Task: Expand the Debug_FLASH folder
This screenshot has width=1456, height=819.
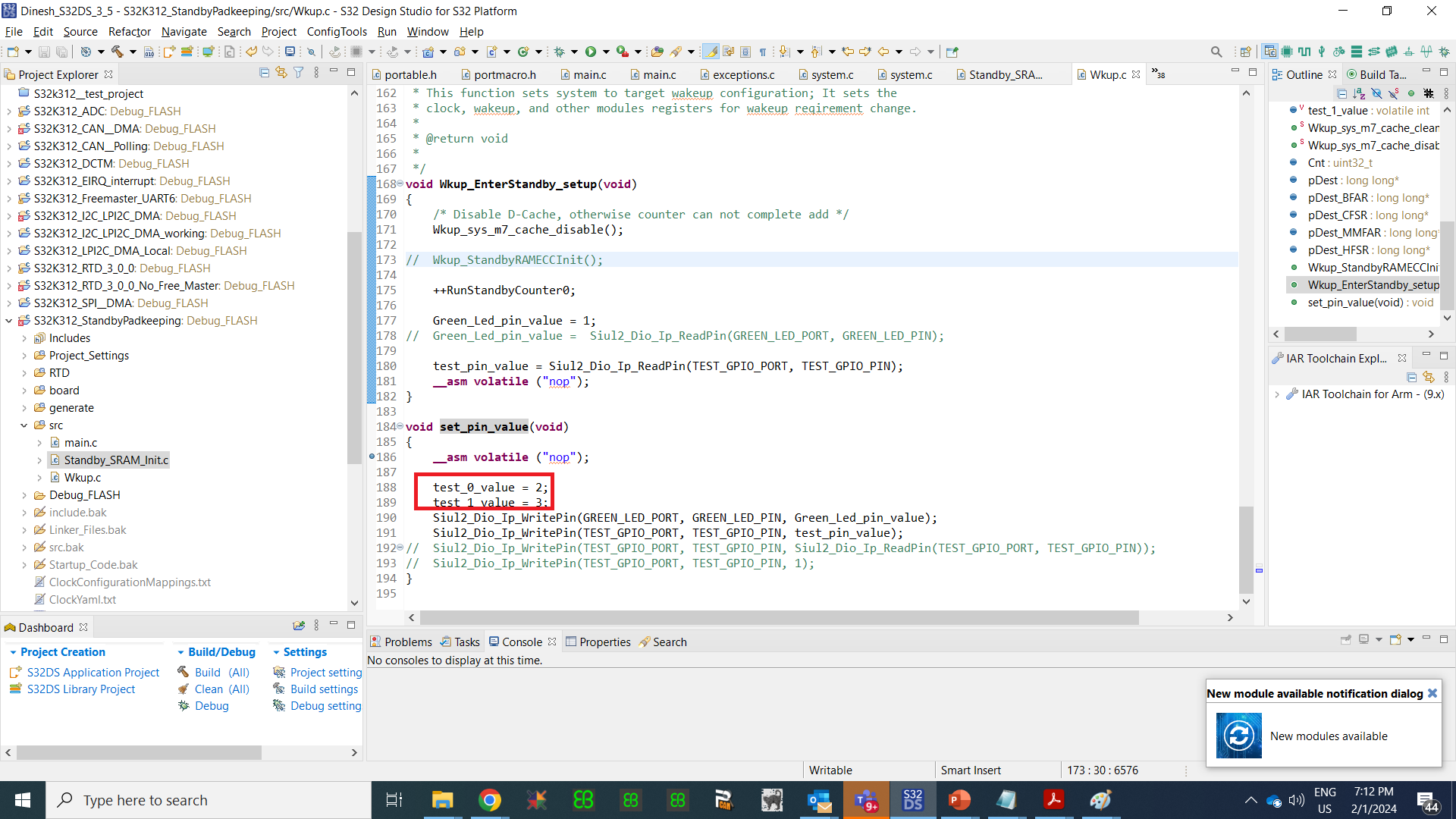Action: point(24,495)
